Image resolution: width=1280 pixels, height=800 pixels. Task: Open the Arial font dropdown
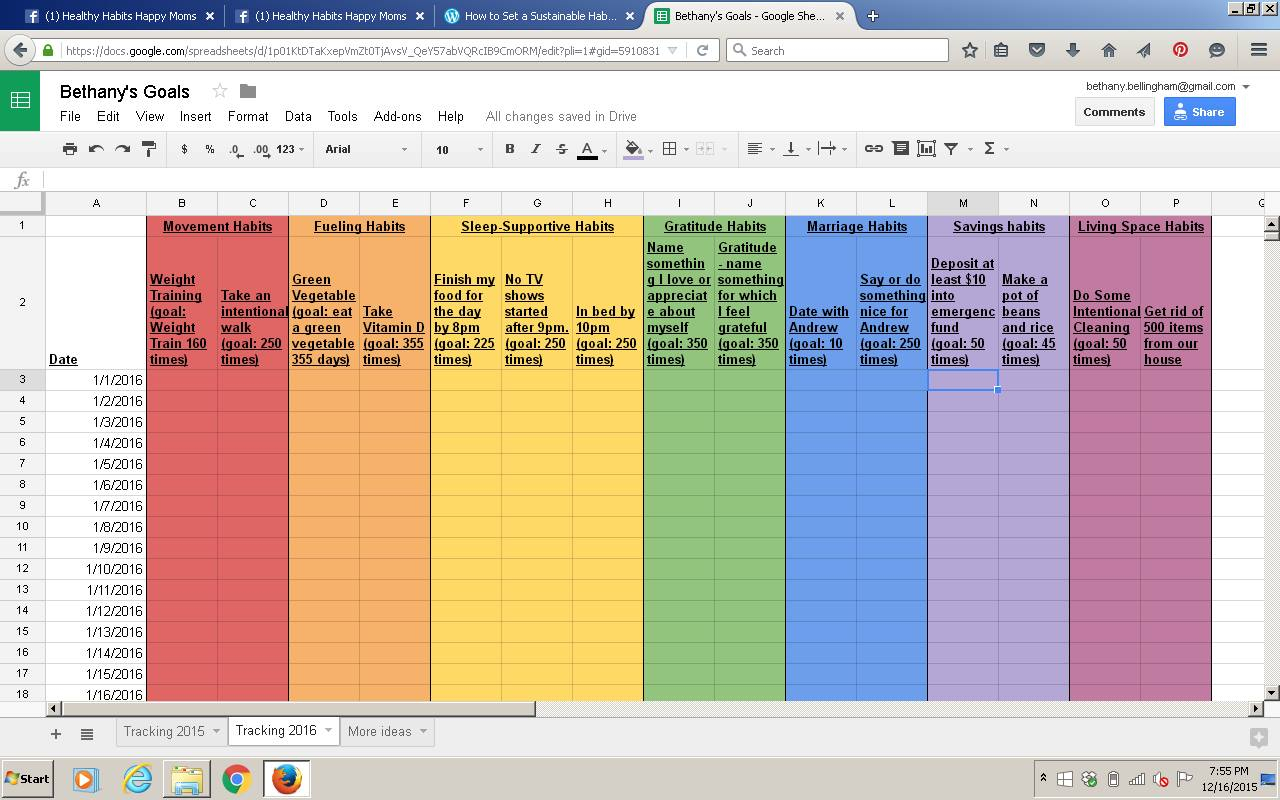(x=366, y=149)
